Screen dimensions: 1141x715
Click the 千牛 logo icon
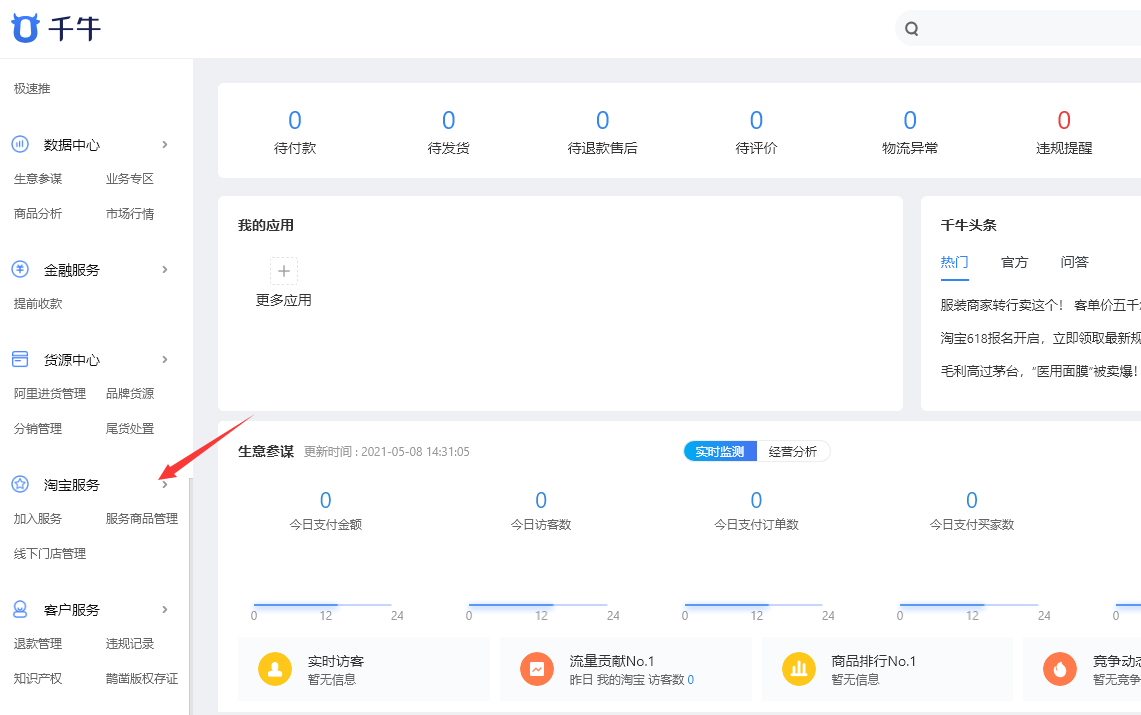tap(25, 28)
